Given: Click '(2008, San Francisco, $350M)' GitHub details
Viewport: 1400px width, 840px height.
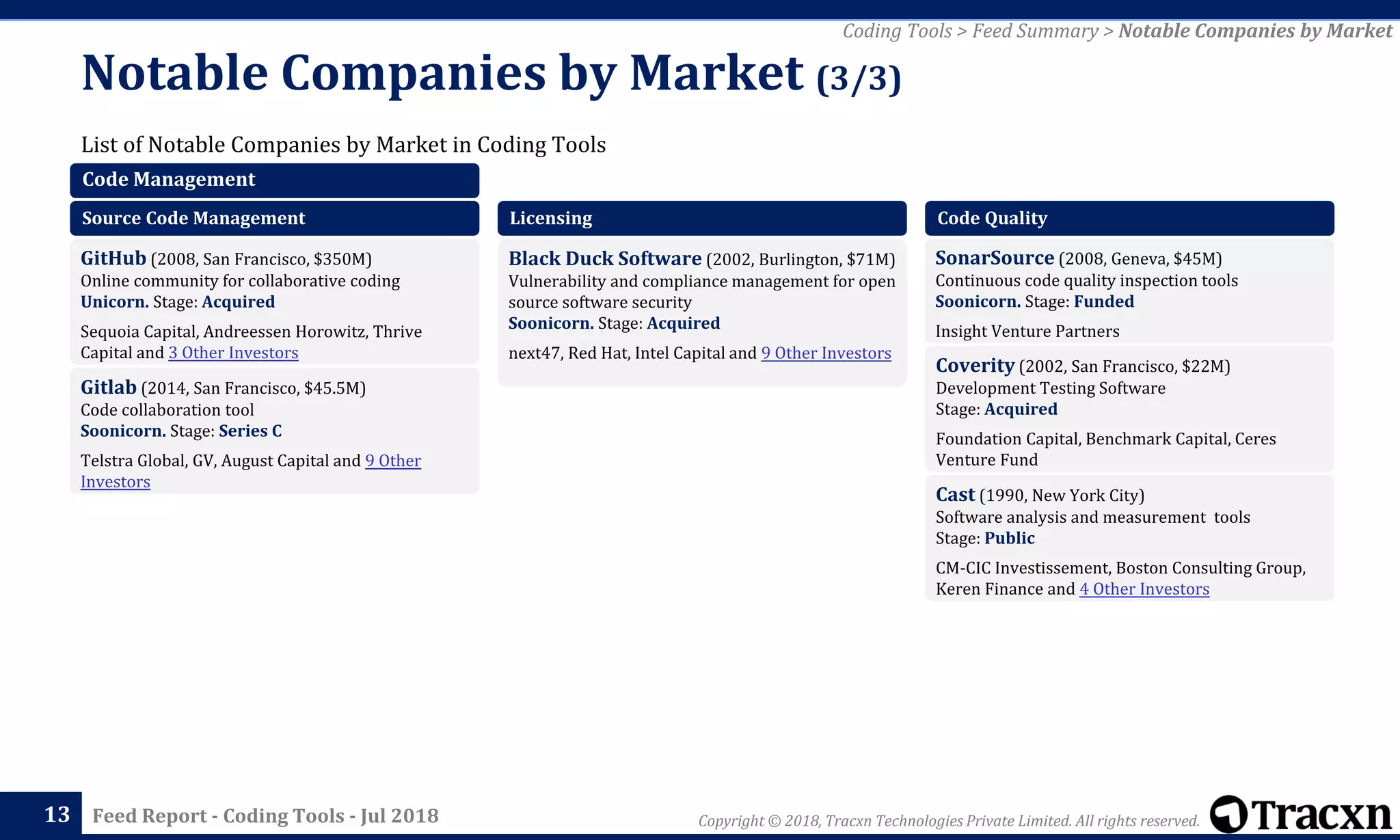Looking at the screenshot, I should [x=261, y=260].
